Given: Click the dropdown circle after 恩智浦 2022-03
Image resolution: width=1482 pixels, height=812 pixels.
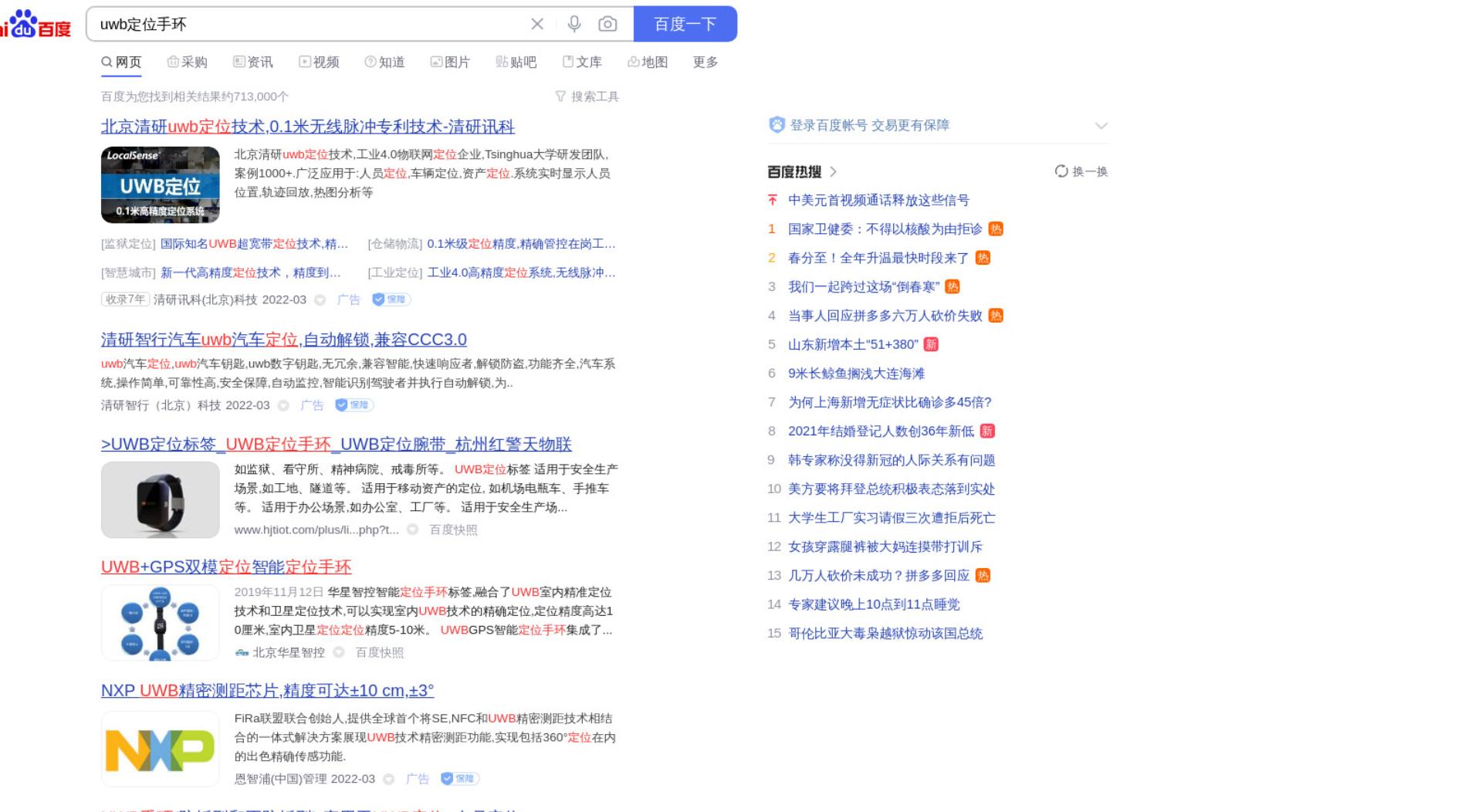Looking at the screenshot, I should pos(389,779).
